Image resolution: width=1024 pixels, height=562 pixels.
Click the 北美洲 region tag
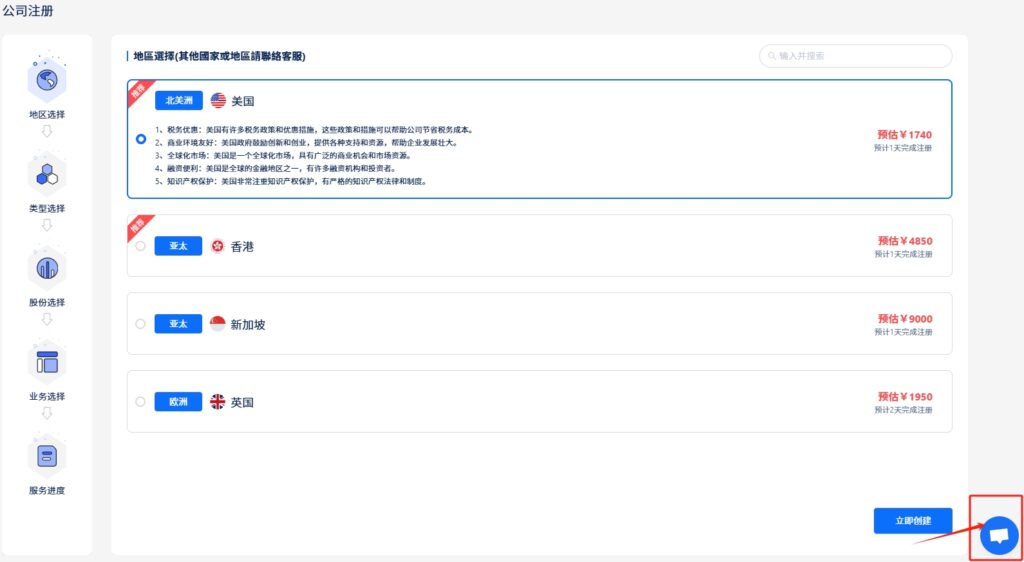coord(179,101)
